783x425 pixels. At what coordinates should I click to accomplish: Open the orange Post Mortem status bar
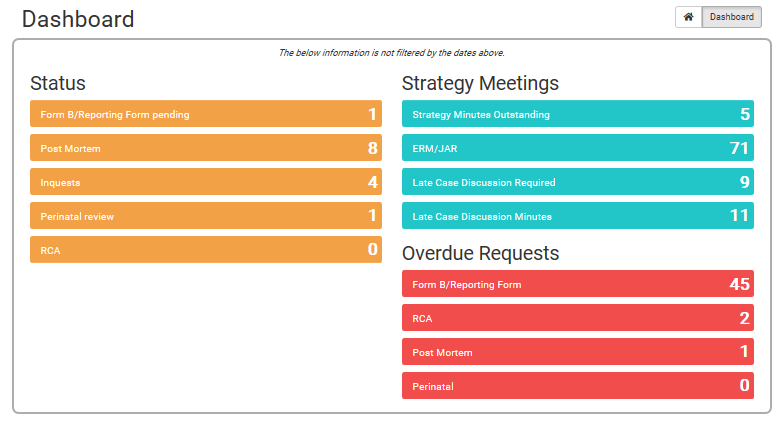(x=205, y=148)
